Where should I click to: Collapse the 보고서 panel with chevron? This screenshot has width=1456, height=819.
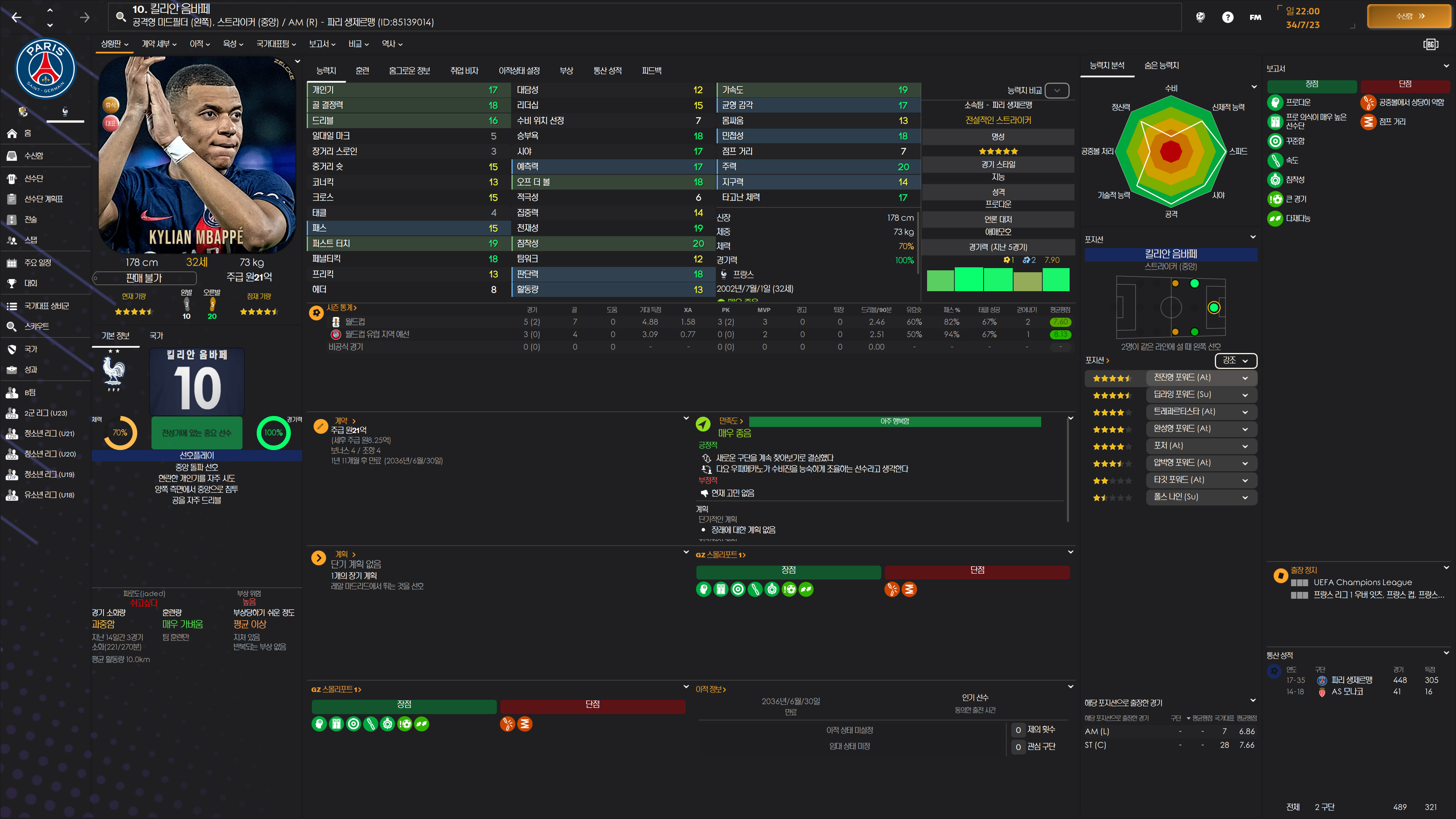coord(1447,67)
